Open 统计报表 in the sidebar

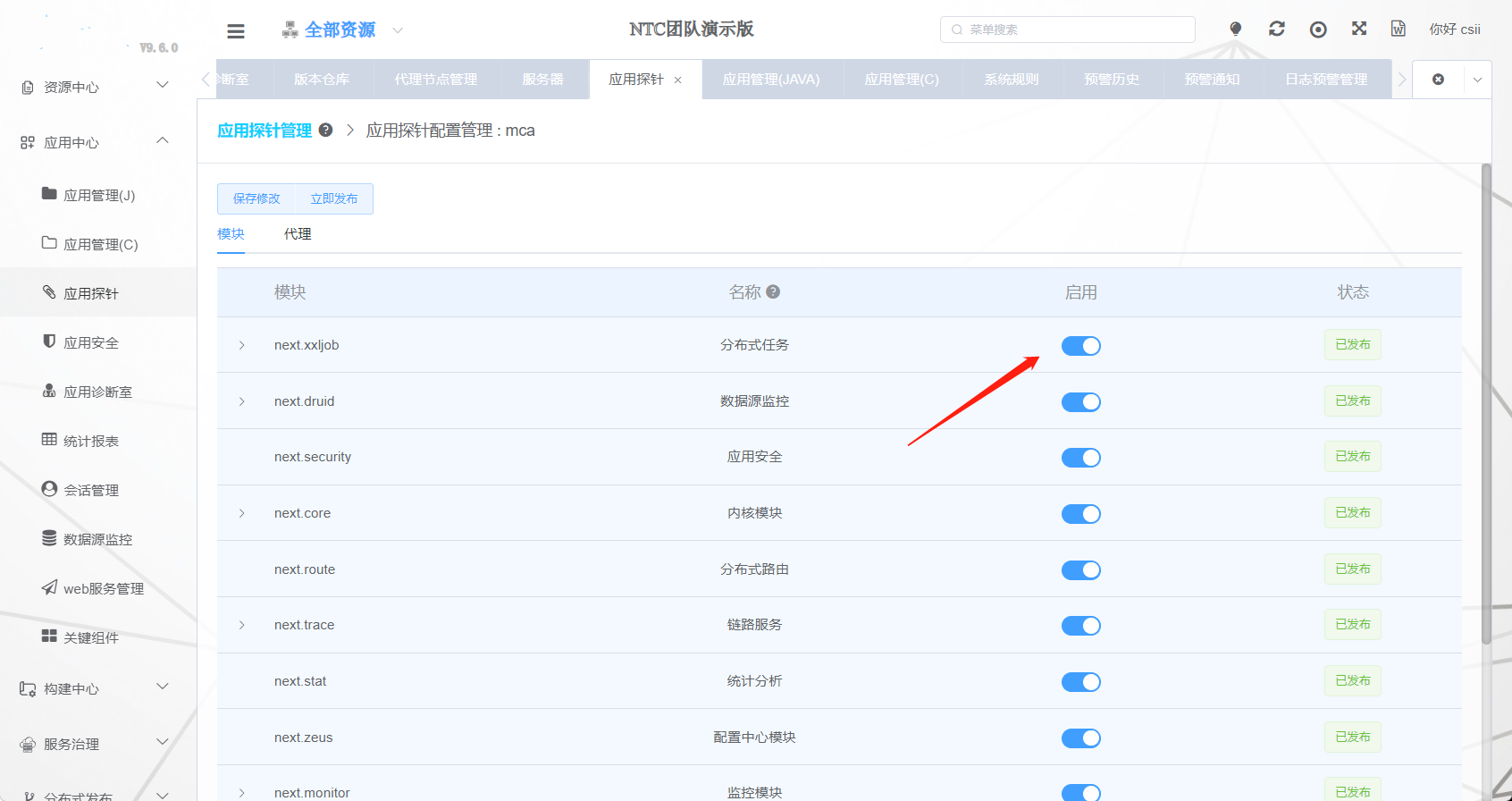(x=98, y=441)
